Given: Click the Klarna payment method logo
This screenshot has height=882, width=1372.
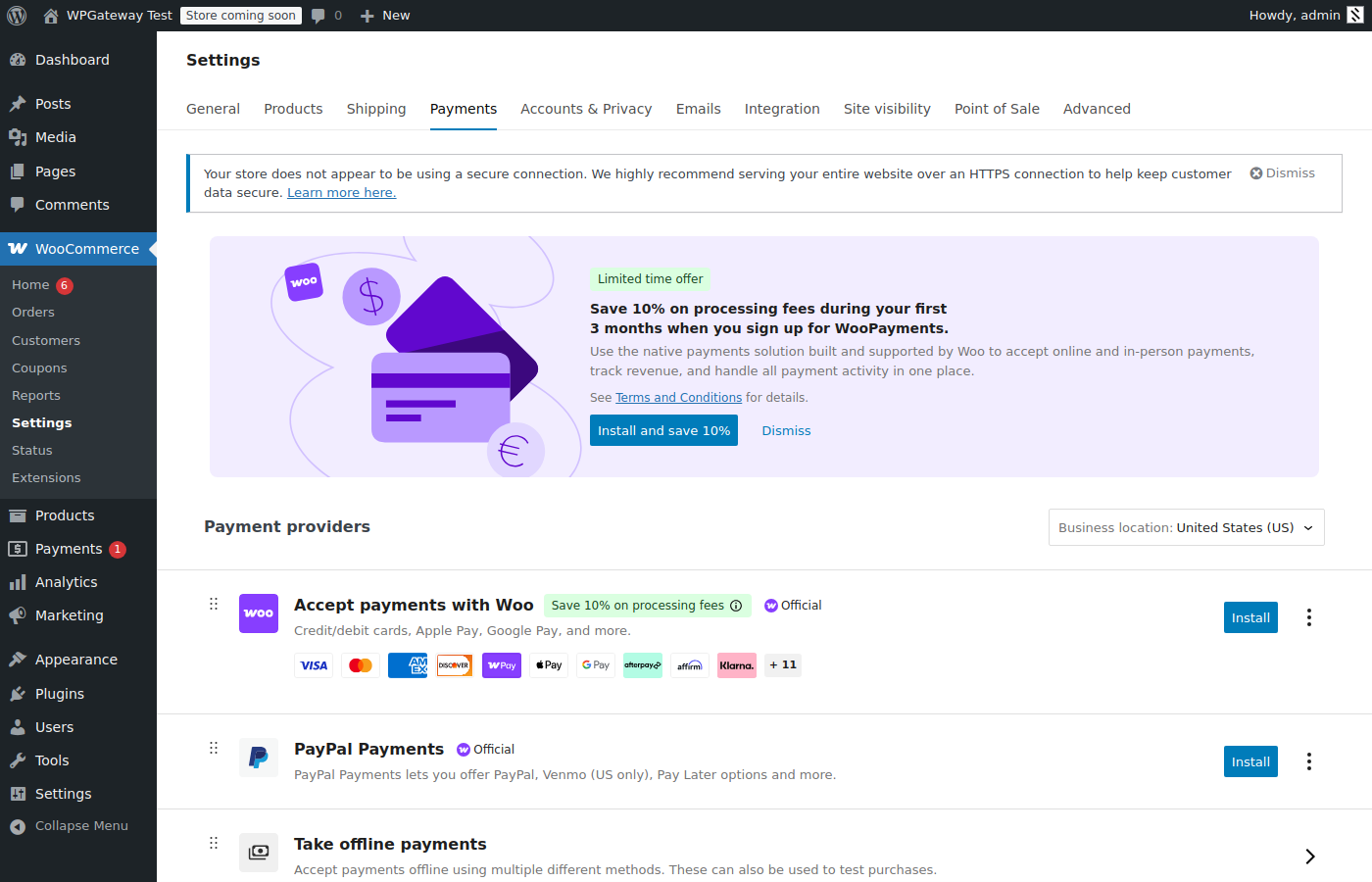Looking at the screenshot, I should tap(737, 665).
